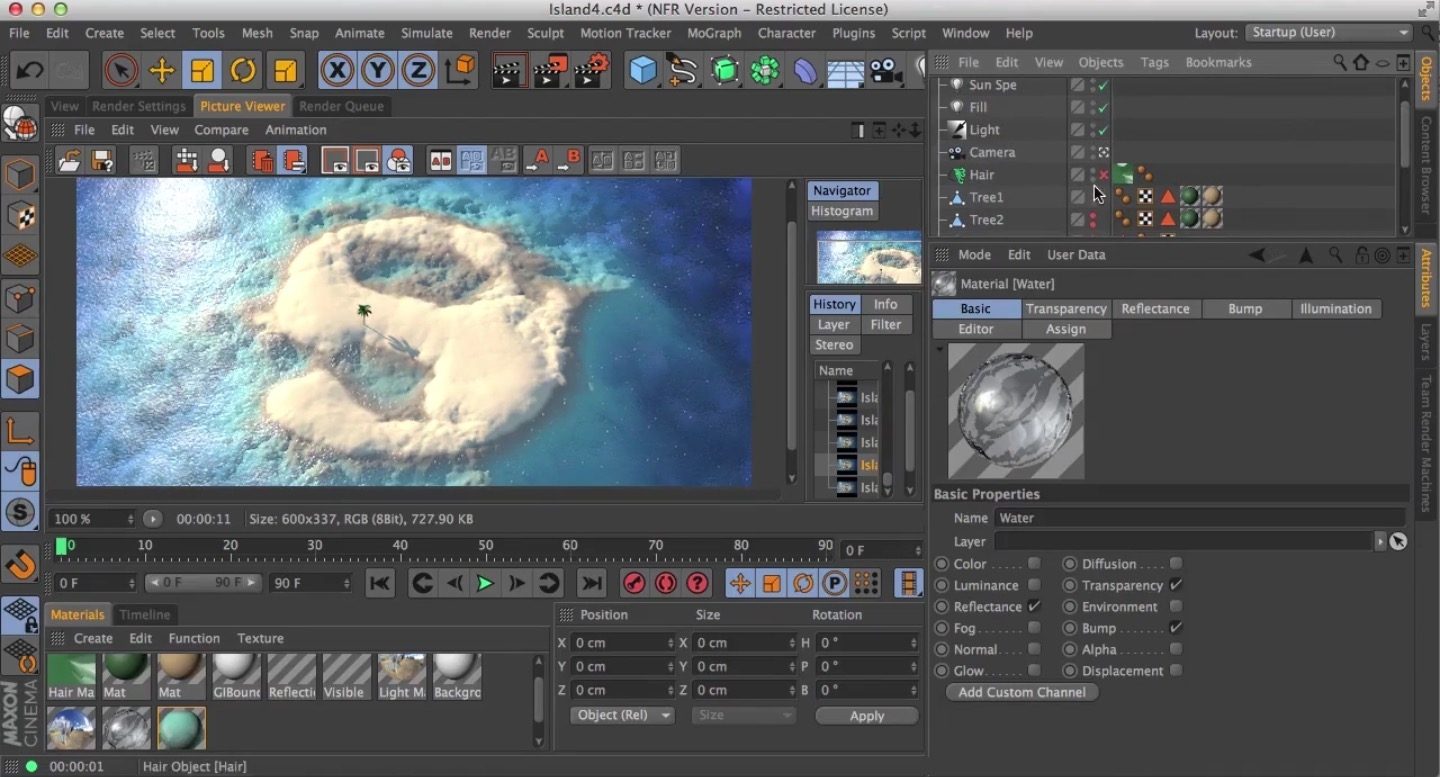Select the teal green material swatch
The height and width of the screenshot is (777, 1440).
(181, 728)
